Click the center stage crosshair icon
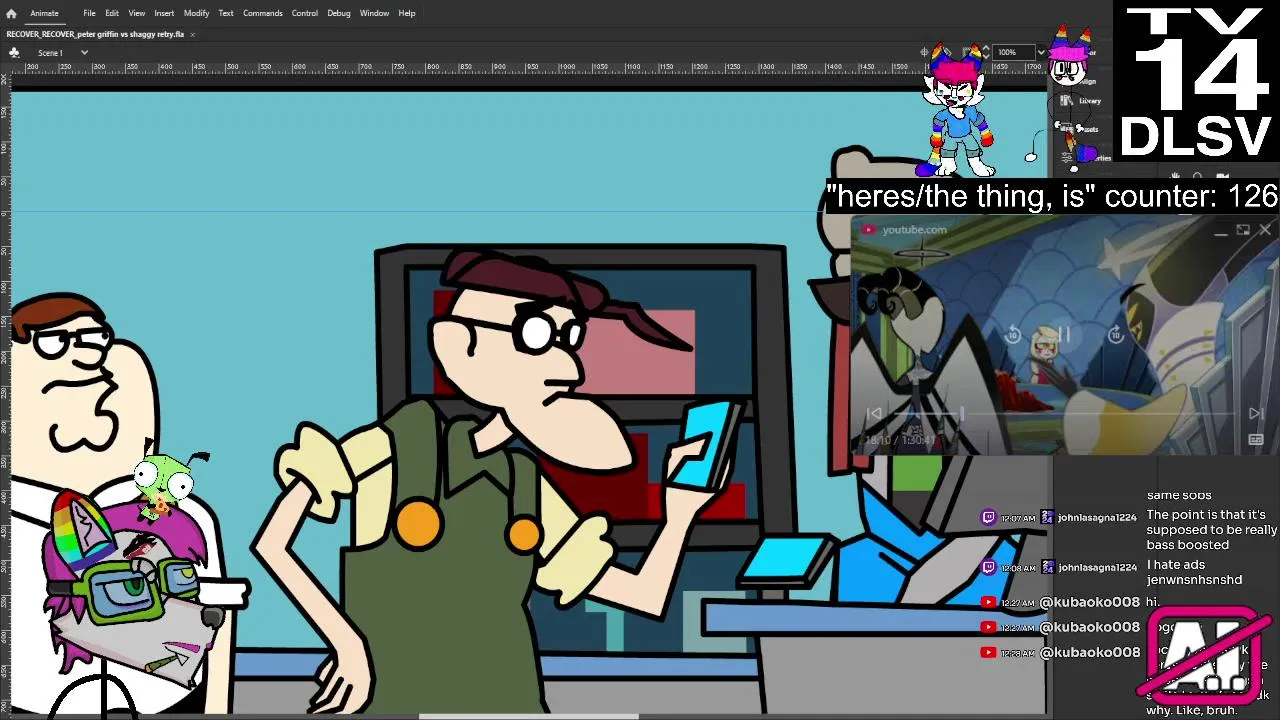This screenshot has width=1280, height=720. click(925, 52)
